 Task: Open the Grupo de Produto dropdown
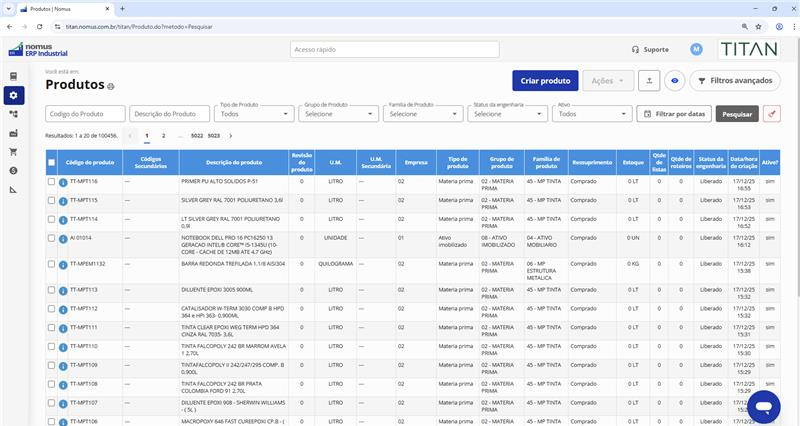coord(339,114)
